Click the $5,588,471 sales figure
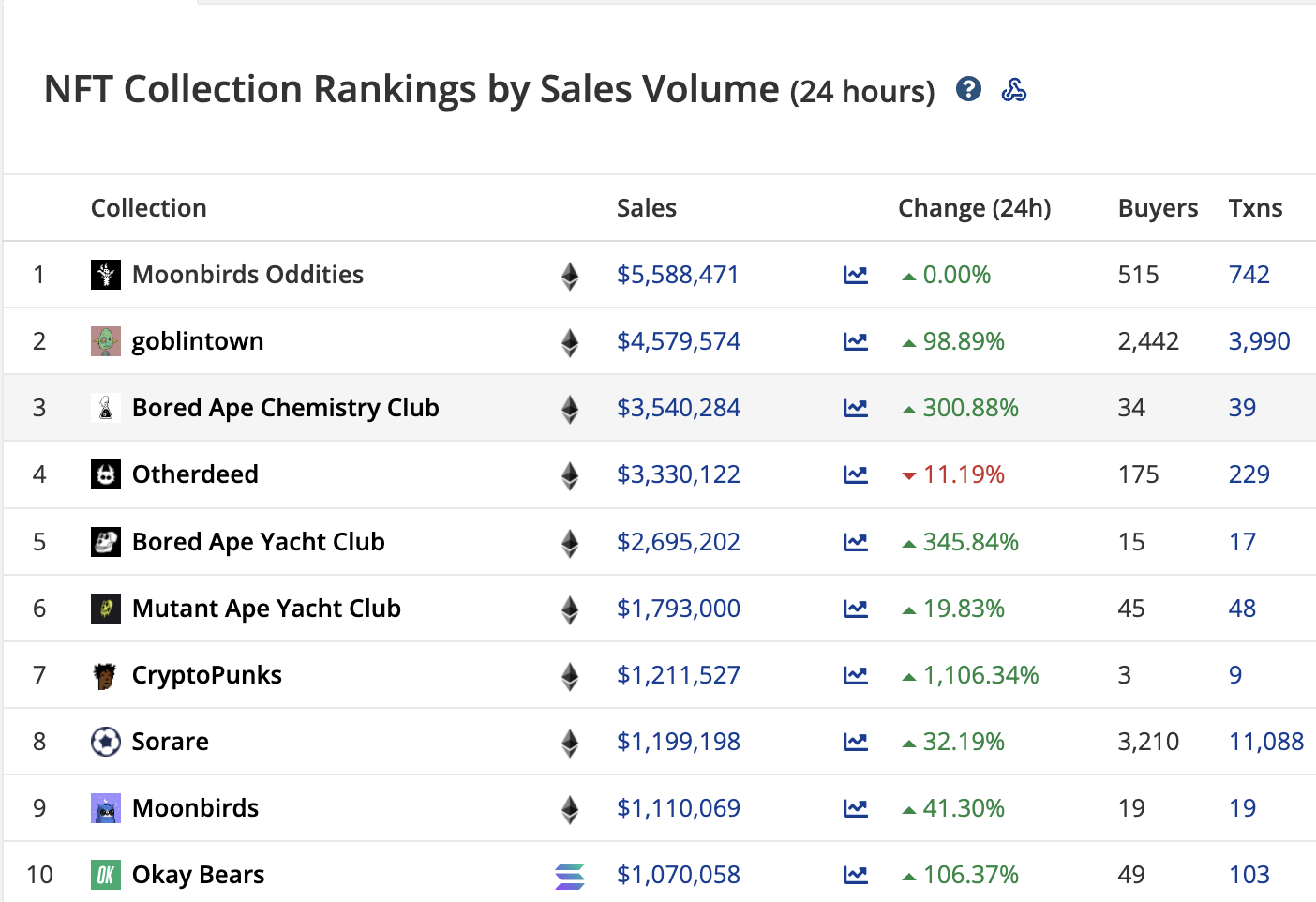 [678, 275]
